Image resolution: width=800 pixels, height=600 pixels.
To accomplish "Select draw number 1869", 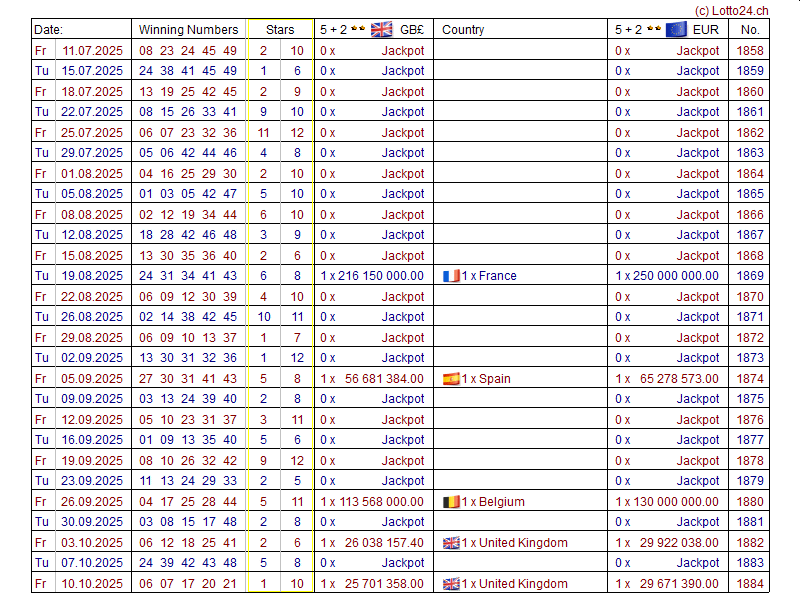I will coord(749,276).
